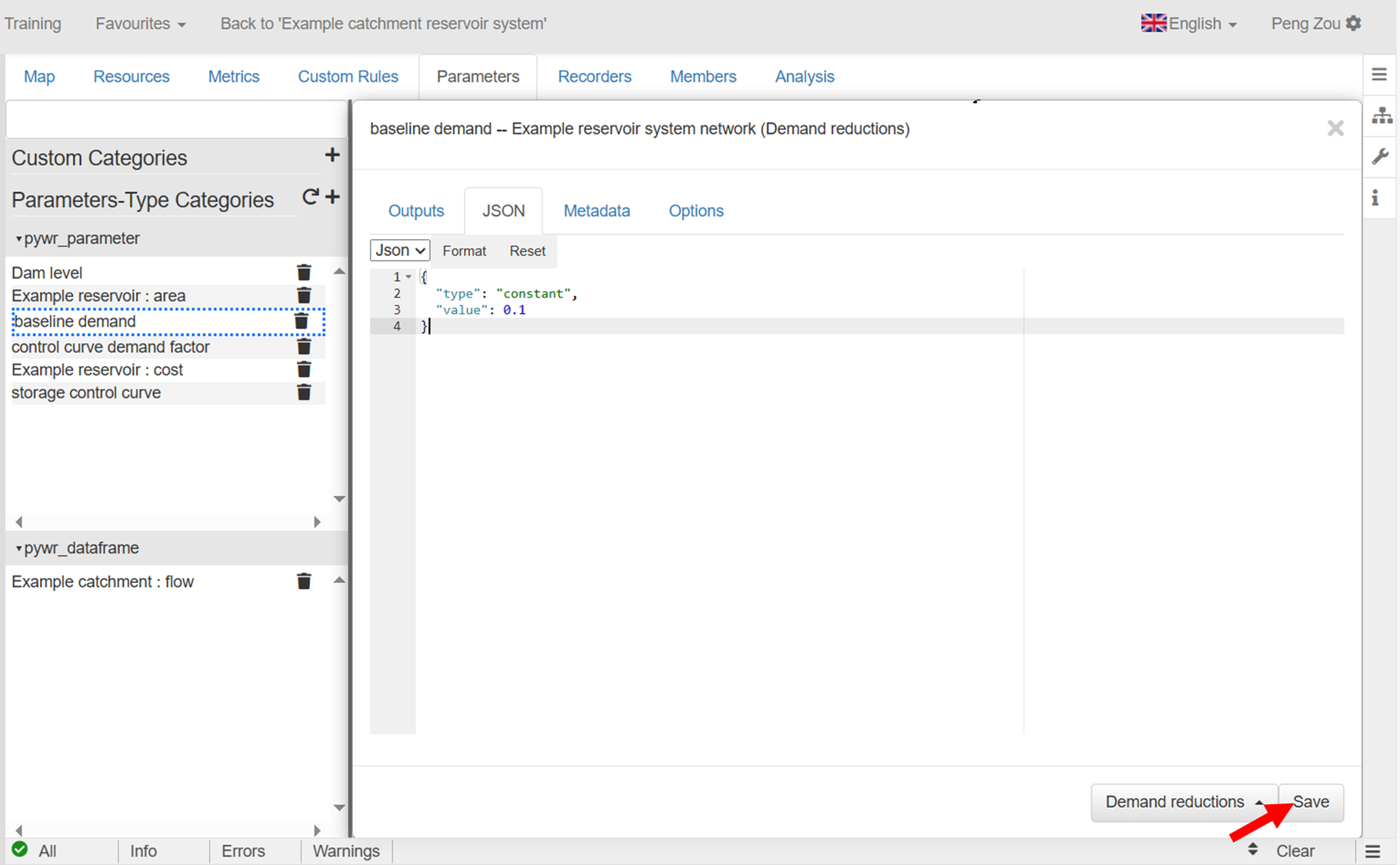Image resolution: width=1400 pixels, height=865 pixels.
Task: Switch to the Metadata tab
Action: point(596,211)
